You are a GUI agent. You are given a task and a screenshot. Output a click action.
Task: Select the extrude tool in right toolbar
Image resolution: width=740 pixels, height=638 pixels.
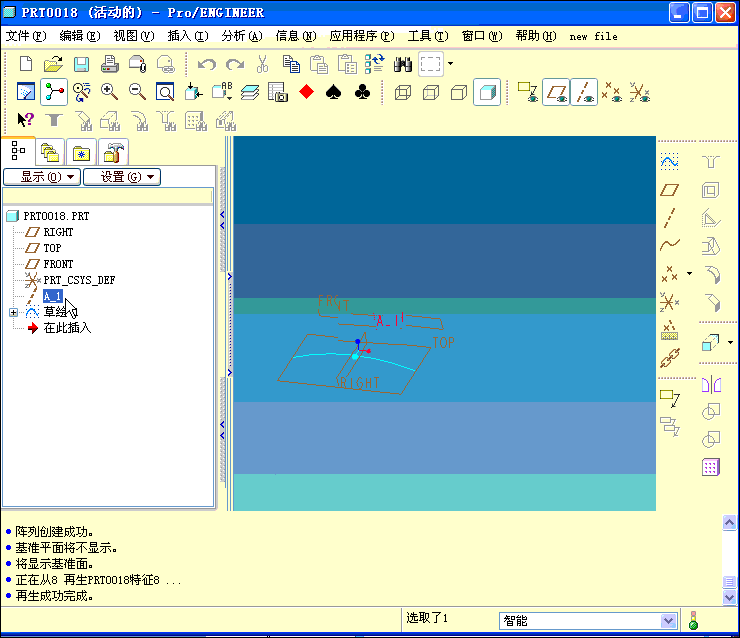[710, 343]
